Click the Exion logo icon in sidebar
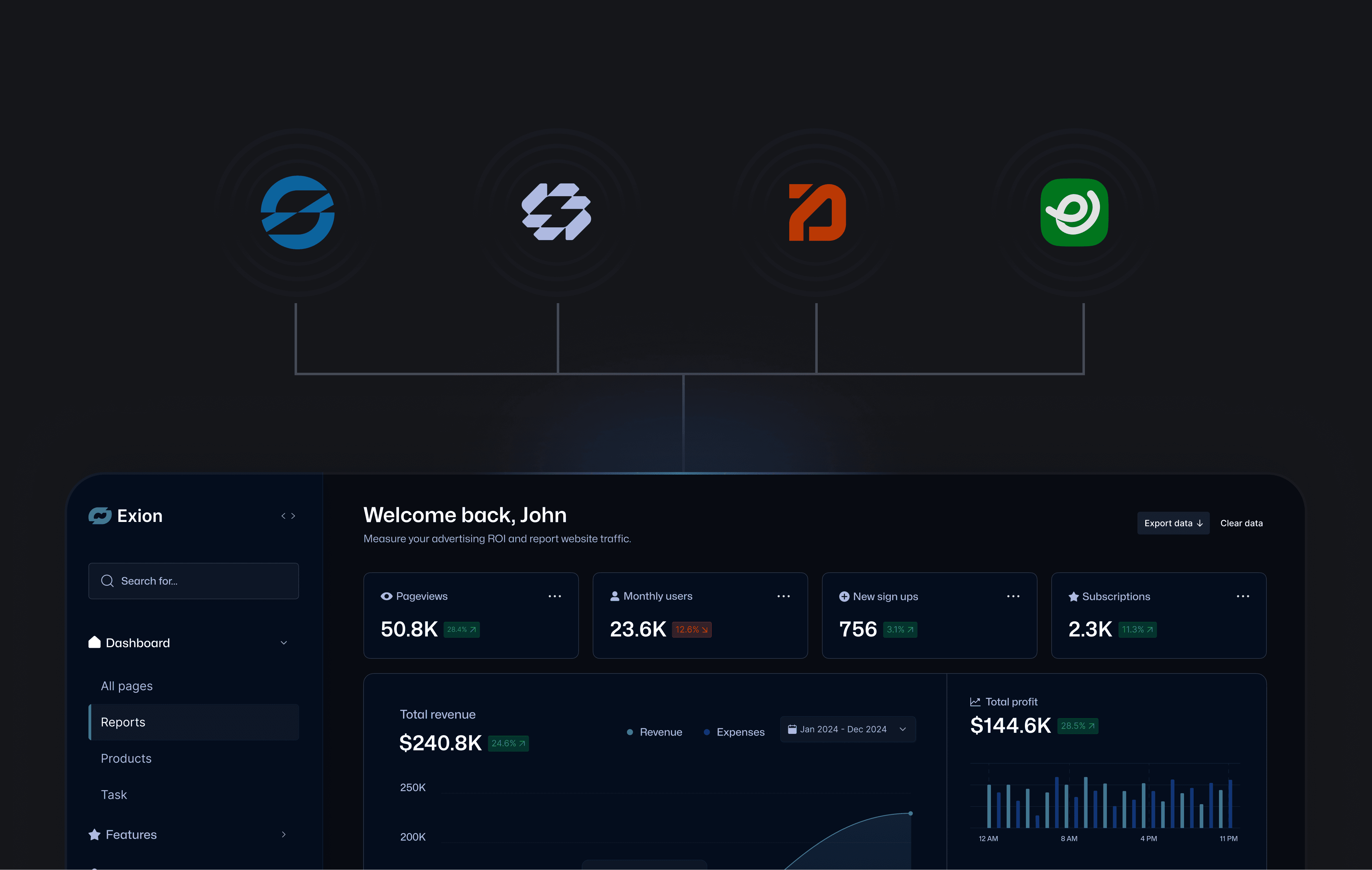 click(100, 516)
